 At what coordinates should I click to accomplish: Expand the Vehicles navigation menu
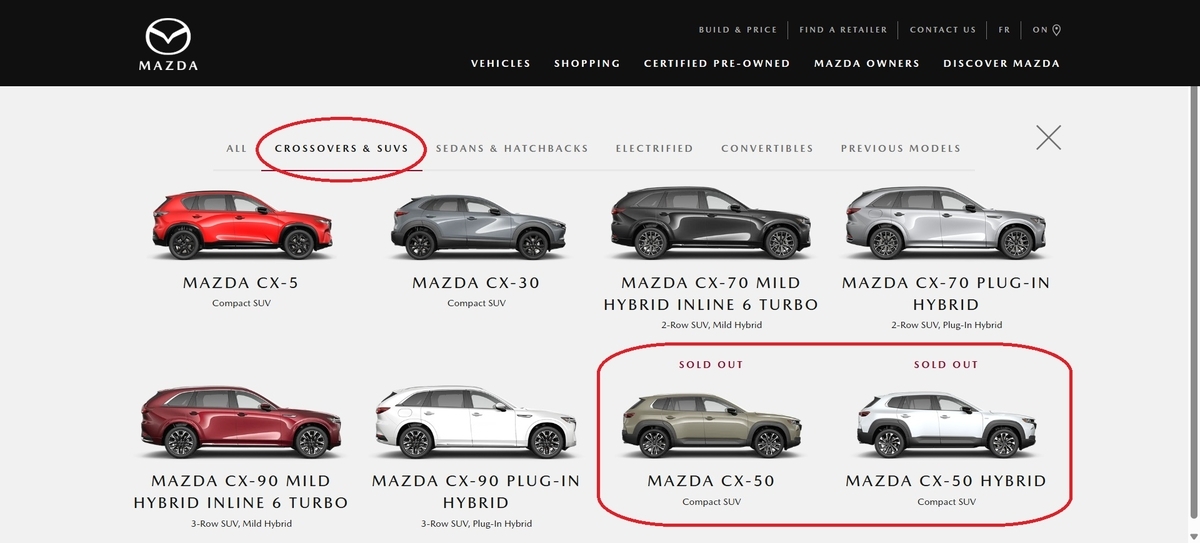pyautogui.click(x=501, y=63)
